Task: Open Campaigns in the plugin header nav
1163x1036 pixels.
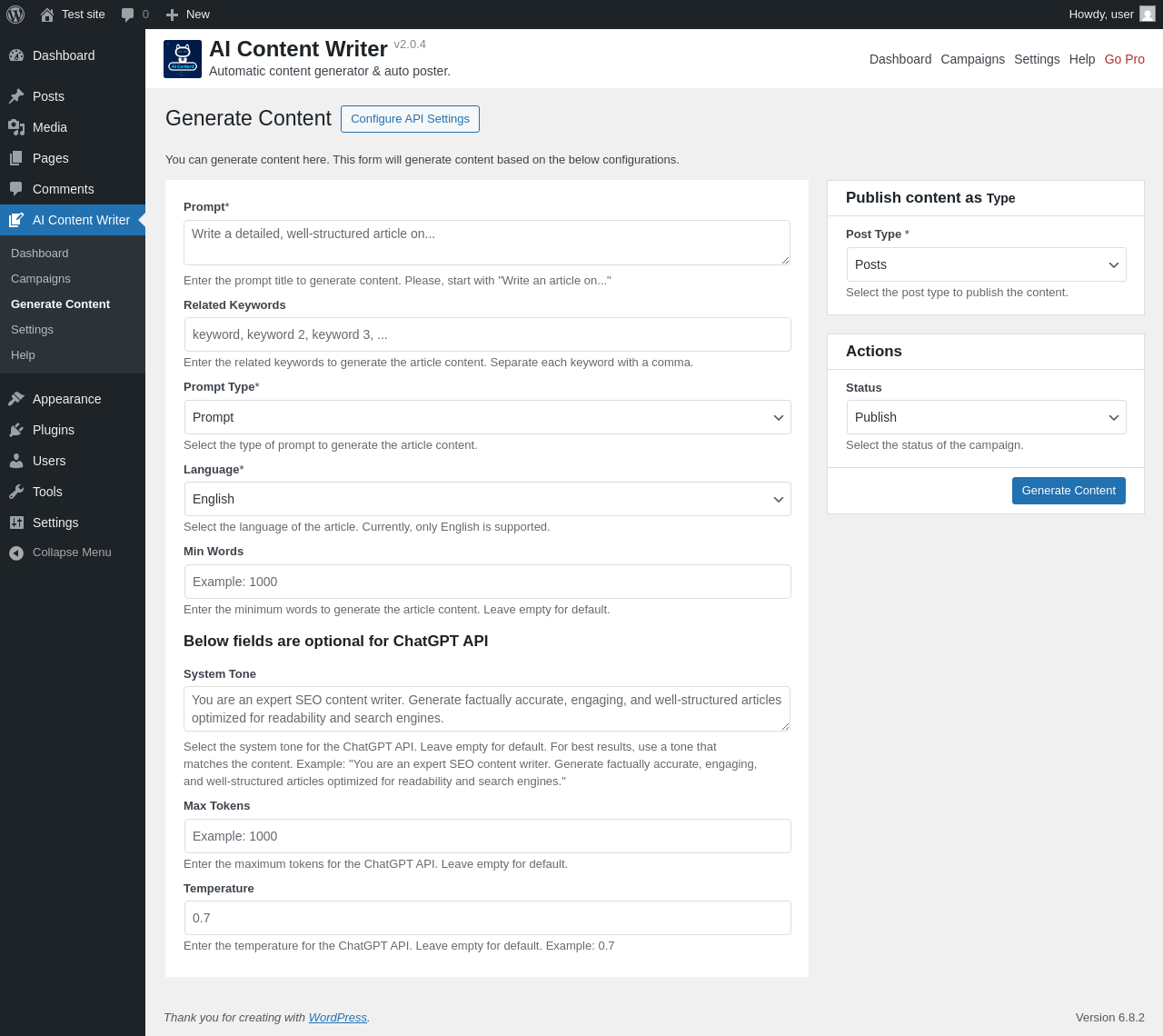Action: pyautogui.click(x=972, y=59)
